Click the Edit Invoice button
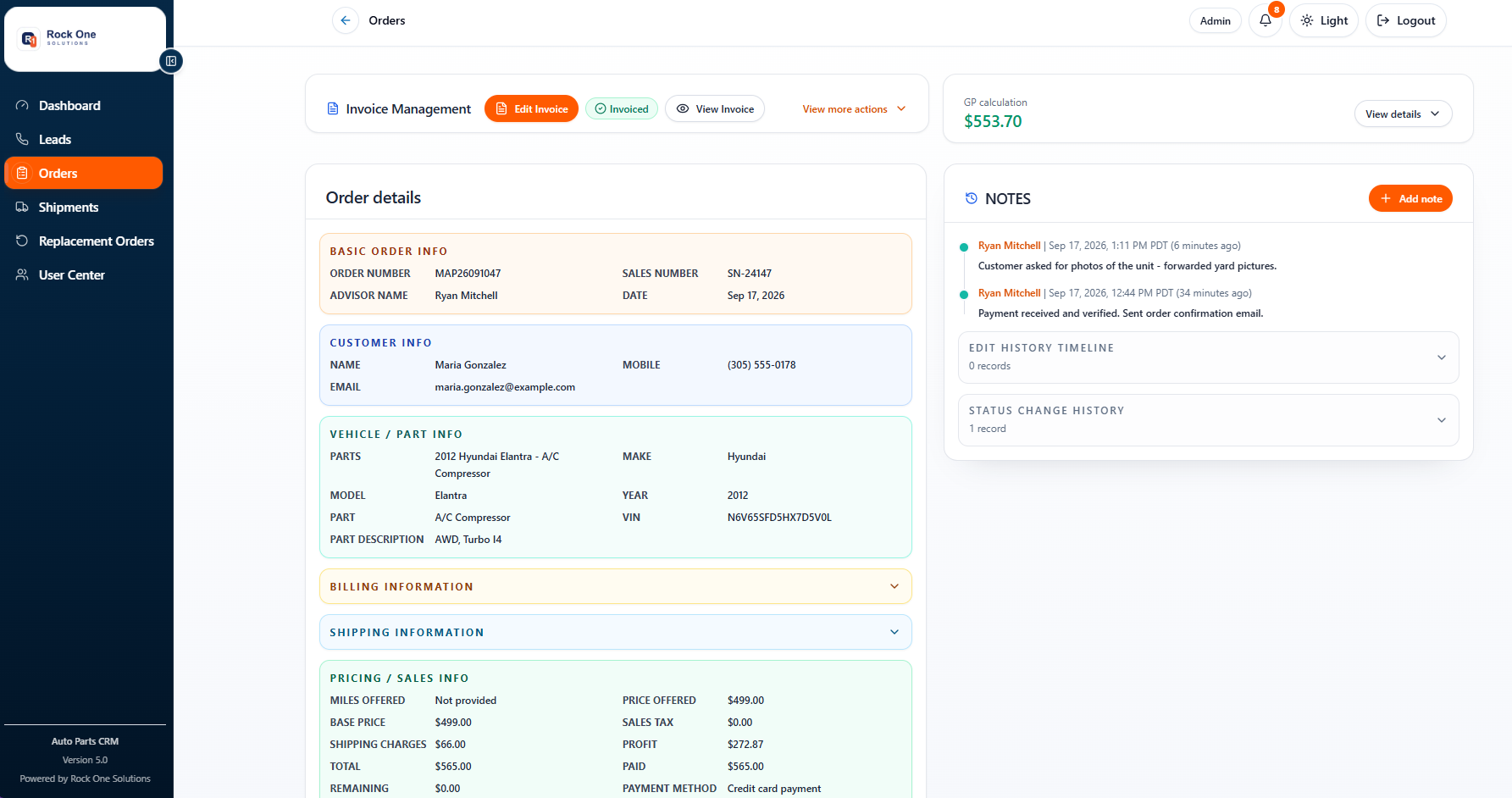This screenshot has height=798, width=1512. click(531, 108)
